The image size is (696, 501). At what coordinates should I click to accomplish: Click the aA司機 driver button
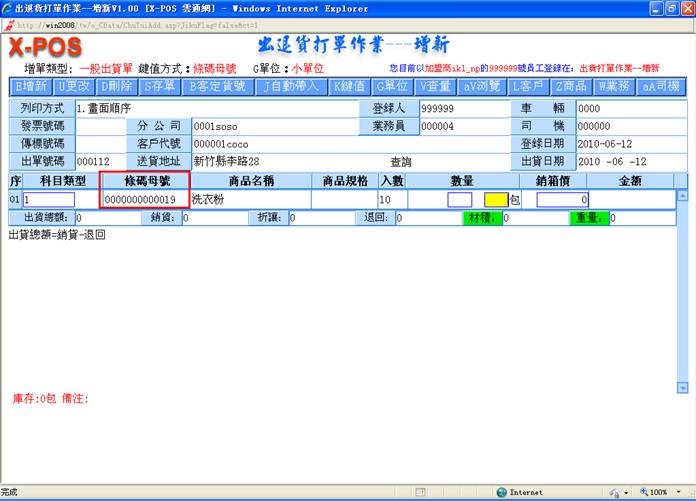click(661, 87)
